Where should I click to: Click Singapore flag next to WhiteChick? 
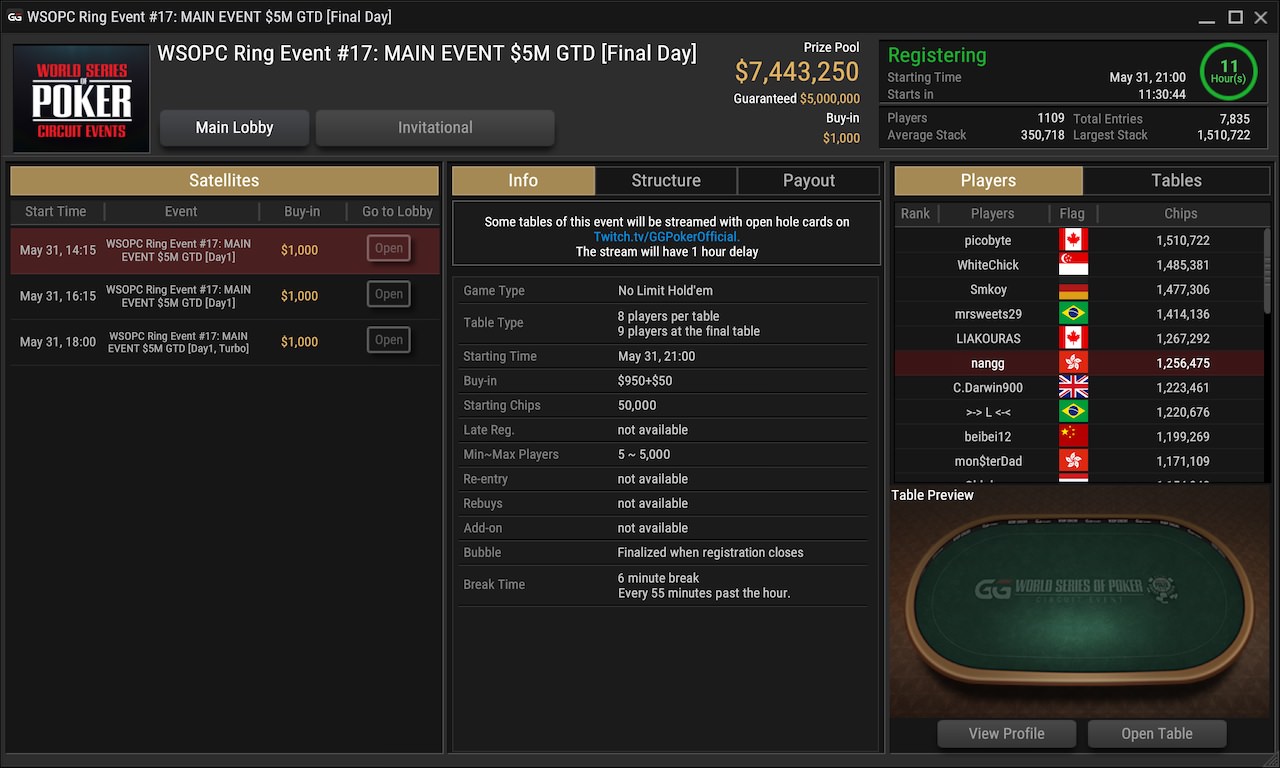click(x=1073, y=265)
